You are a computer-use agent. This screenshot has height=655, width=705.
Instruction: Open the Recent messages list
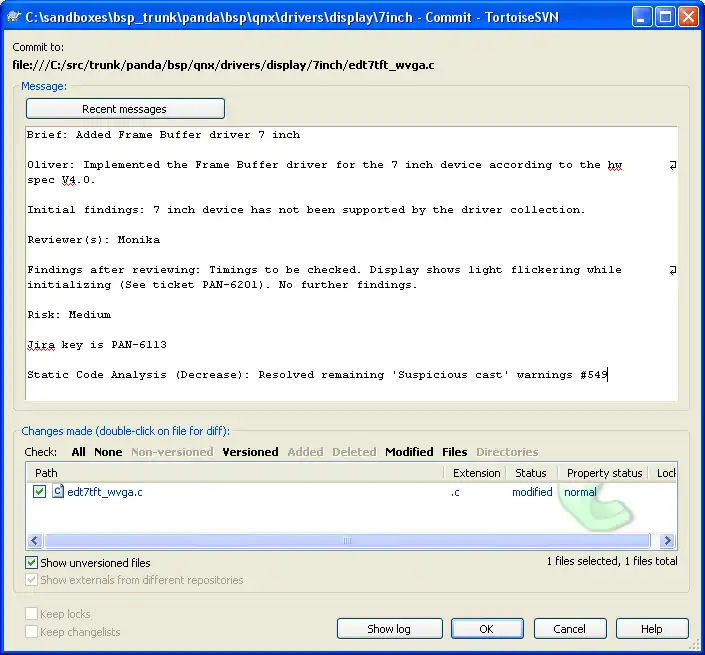(x=125, y=109)
